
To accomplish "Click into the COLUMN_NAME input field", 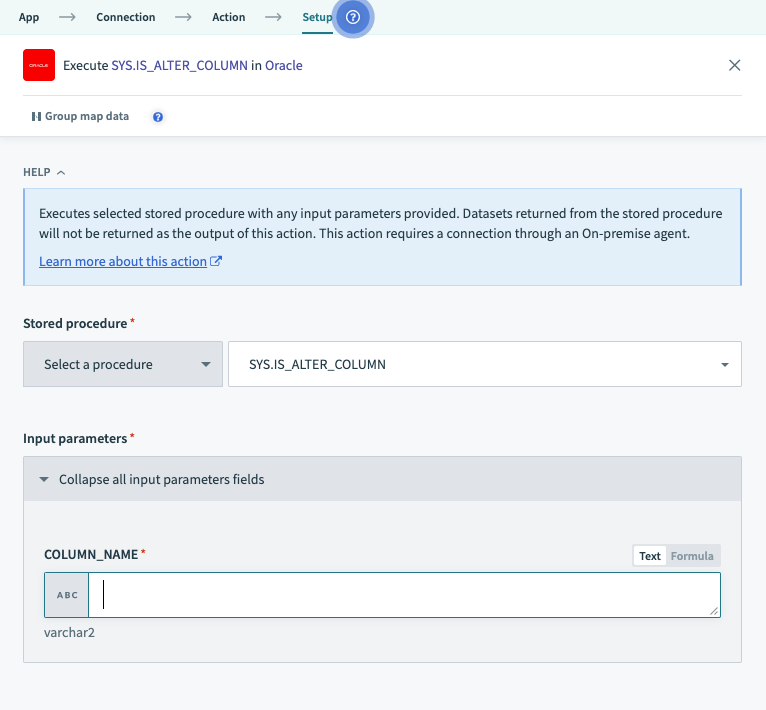I will [x=404, y=595].
